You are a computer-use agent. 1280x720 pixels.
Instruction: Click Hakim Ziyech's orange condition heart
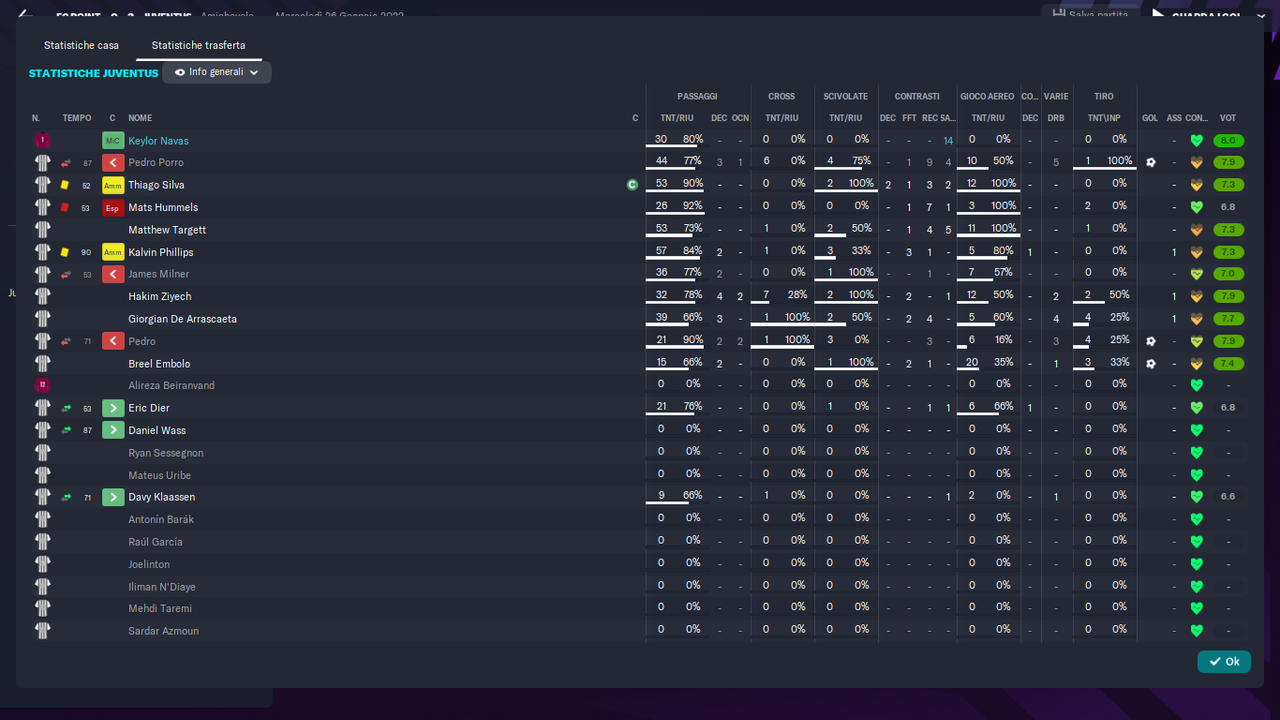click(x=1196, y=297)
